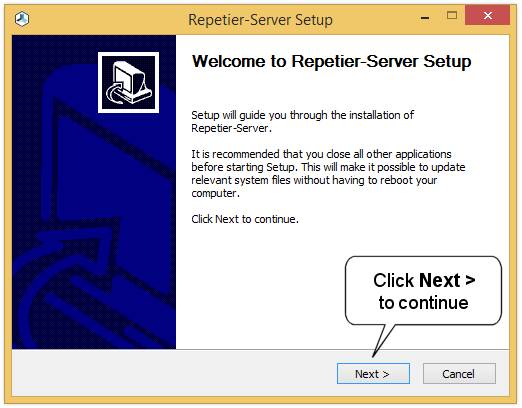
Task: Cancel the Repetier-Server installation
Action: 459,374
